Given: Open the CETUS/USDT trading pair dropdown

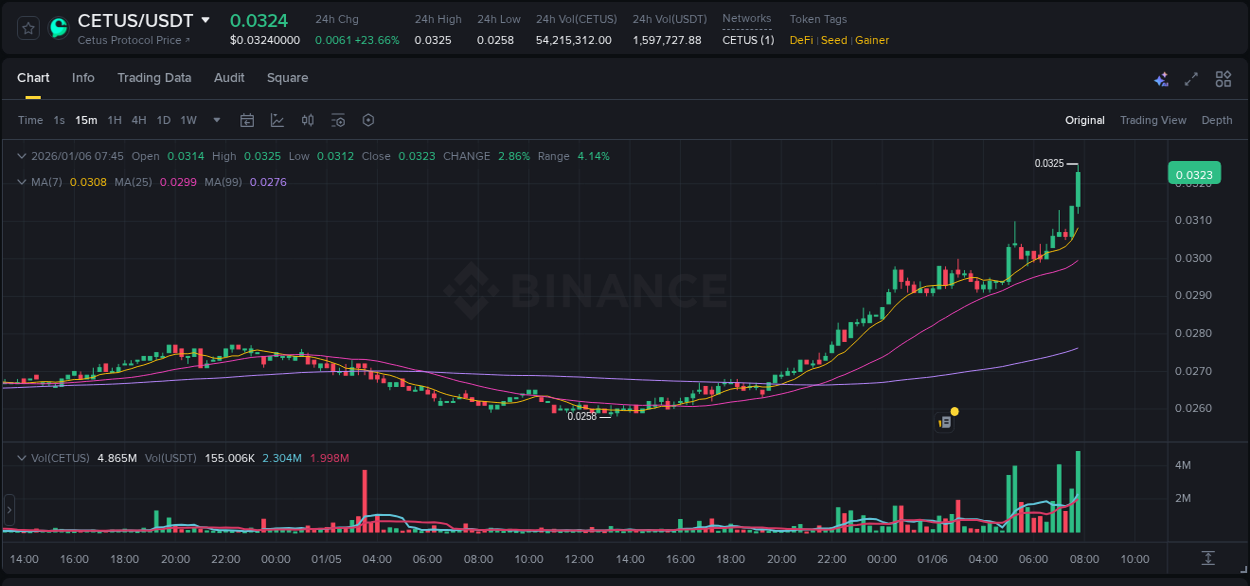Looking at the screenshot, I should tap(207, 20).
